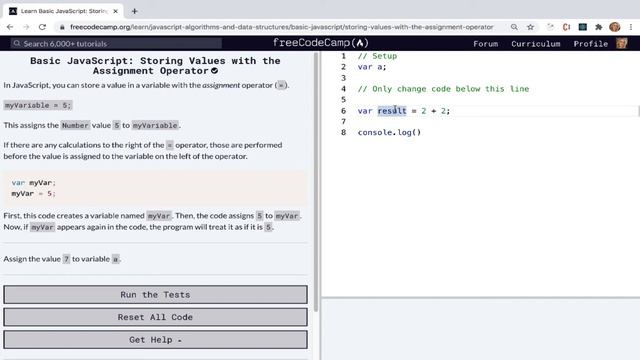Click the 'var myVar;' example code line

click(x=34, y=182)
